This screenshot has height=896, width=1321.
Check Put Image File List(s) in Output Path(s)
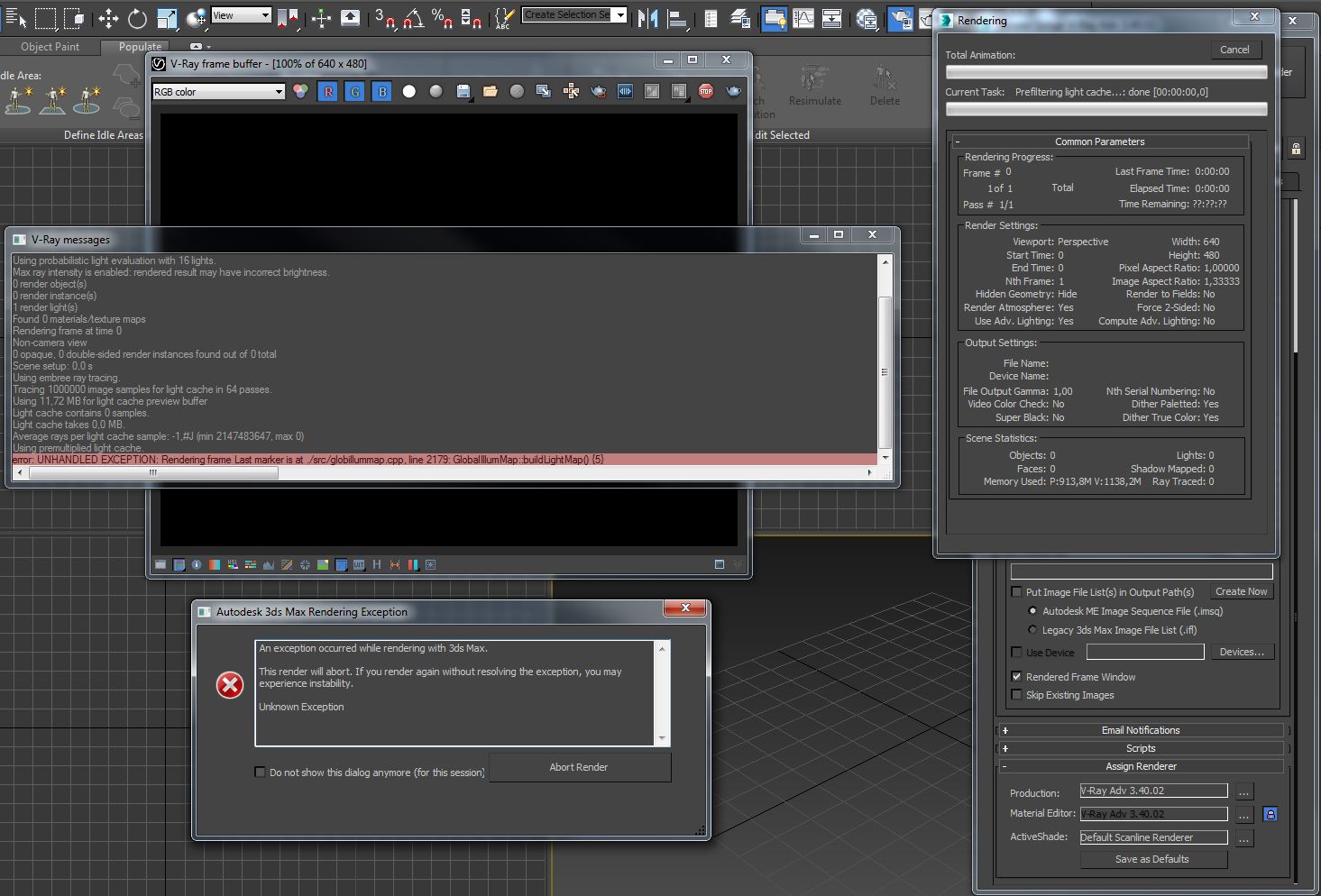(x=1017, y=592)
